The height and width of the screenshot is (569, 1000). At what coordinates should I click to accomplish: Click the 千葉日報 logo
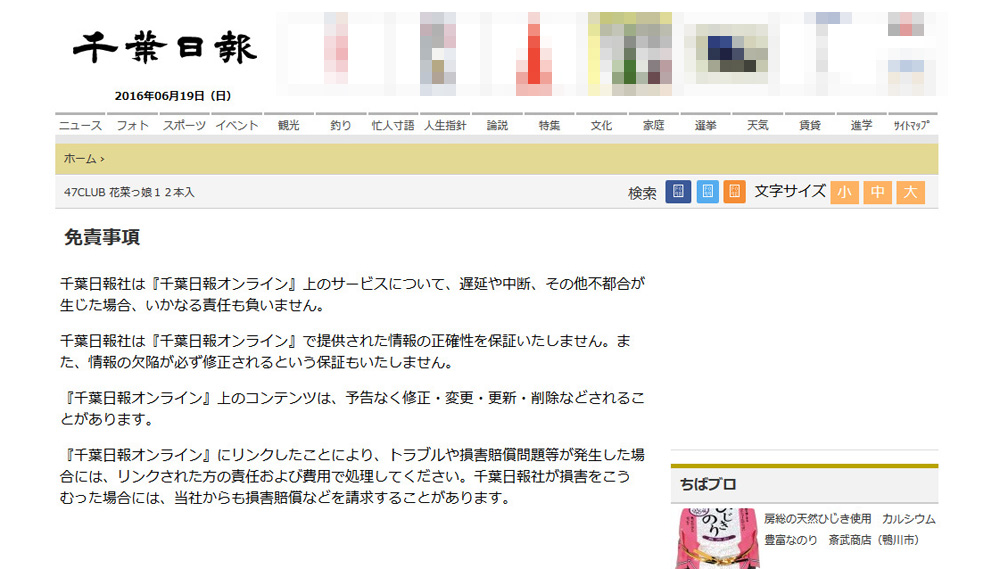pos(165,48)
